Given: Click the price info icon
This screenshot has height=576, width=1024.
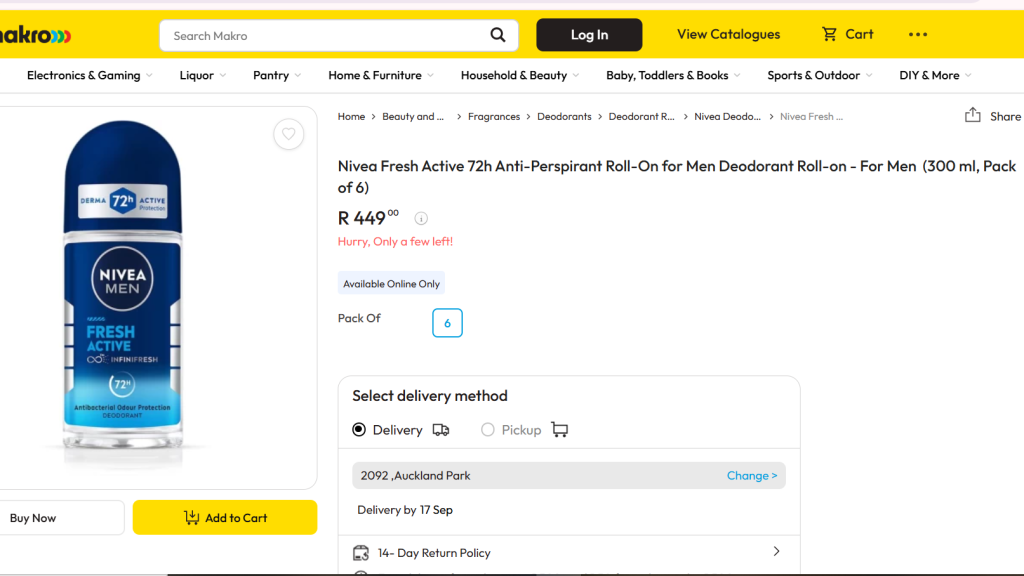Looking at the screenshot, I should [421, 219].
